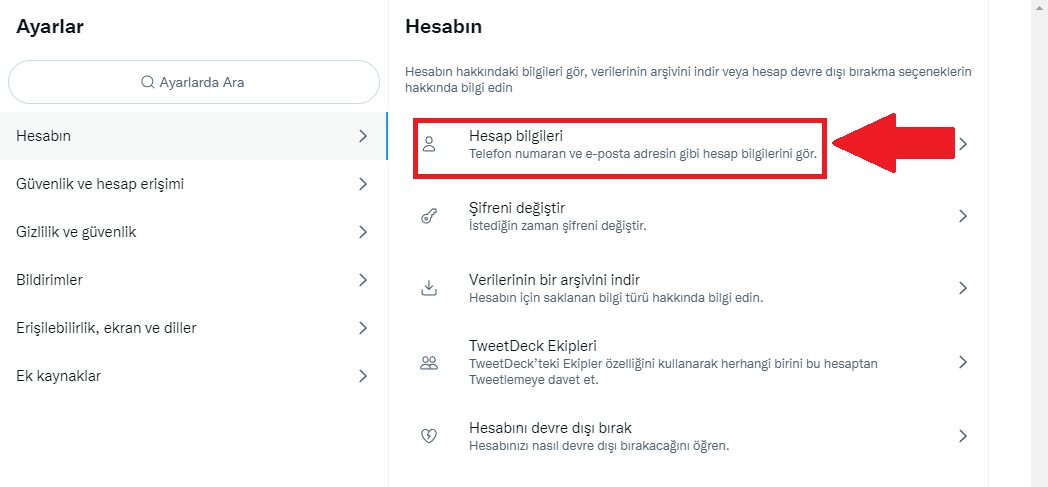Expand the Ek kaynaklar chevron arrow
The width and height of the screenshot is (1048, 487).
point(363,376)
